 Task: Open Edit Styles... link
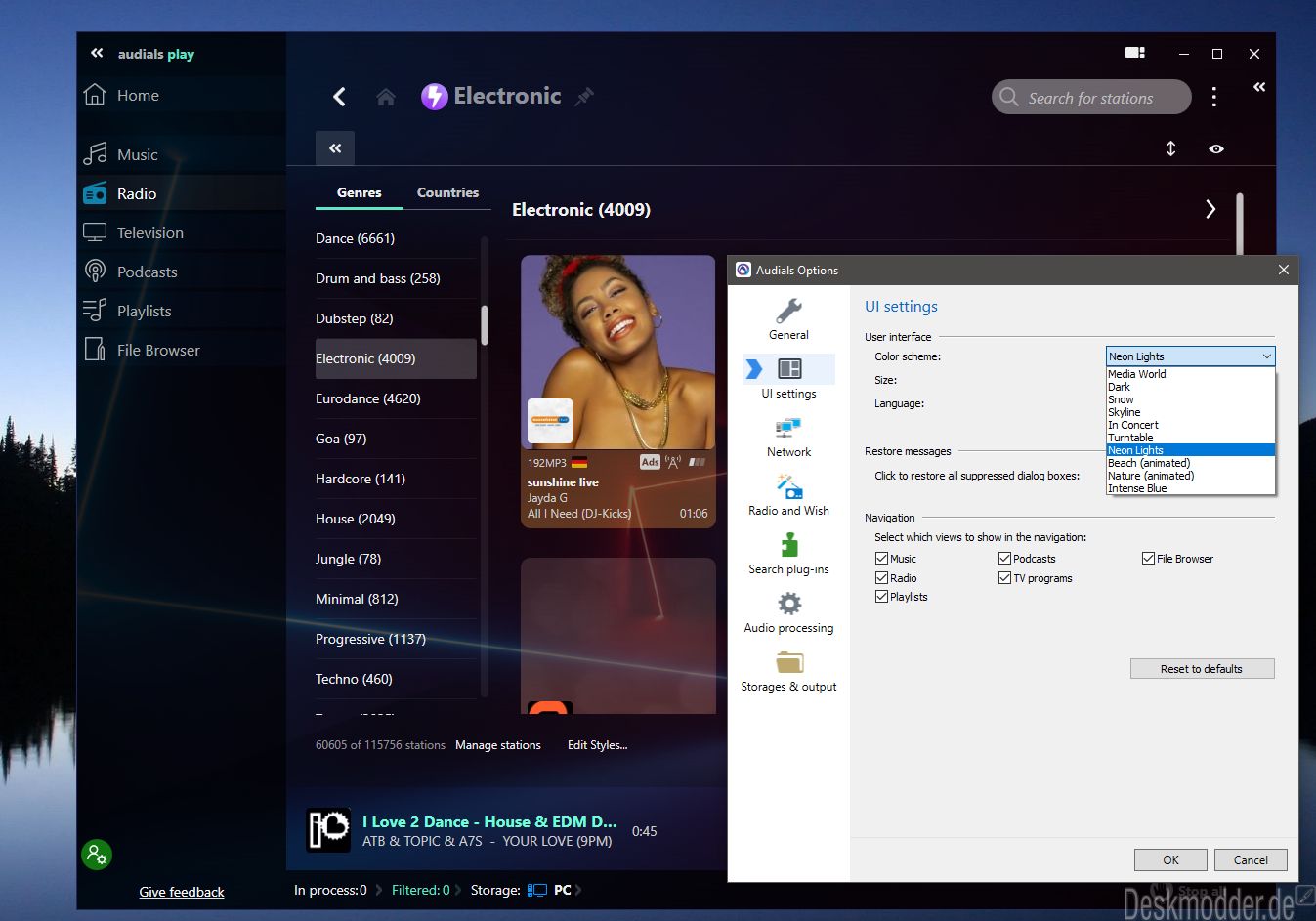click(597, 745)
